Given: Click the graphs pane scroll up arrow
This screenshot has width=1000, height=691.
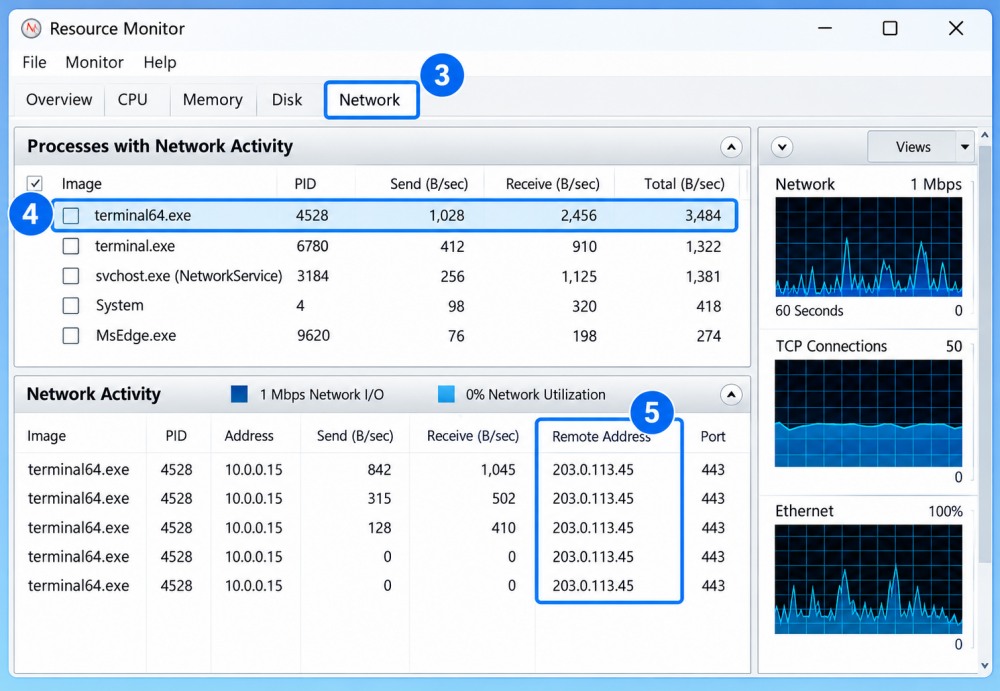Looking at the screenshot, I should 985,135.
